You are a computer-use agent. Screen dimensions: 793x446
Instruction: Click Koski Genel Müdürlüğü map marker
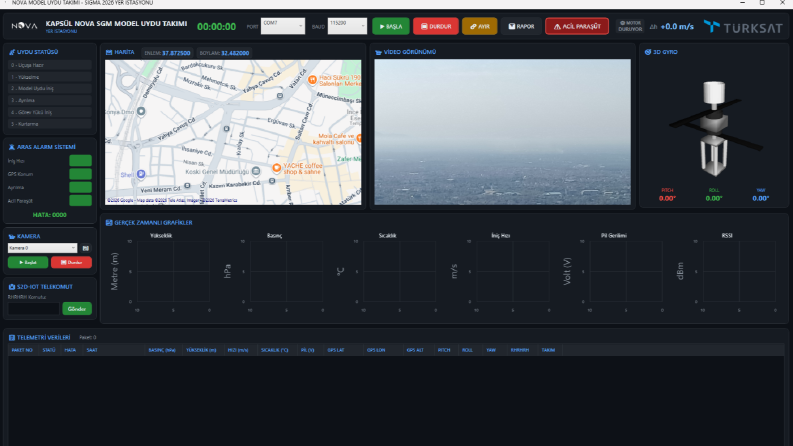(x=256, y=171)
